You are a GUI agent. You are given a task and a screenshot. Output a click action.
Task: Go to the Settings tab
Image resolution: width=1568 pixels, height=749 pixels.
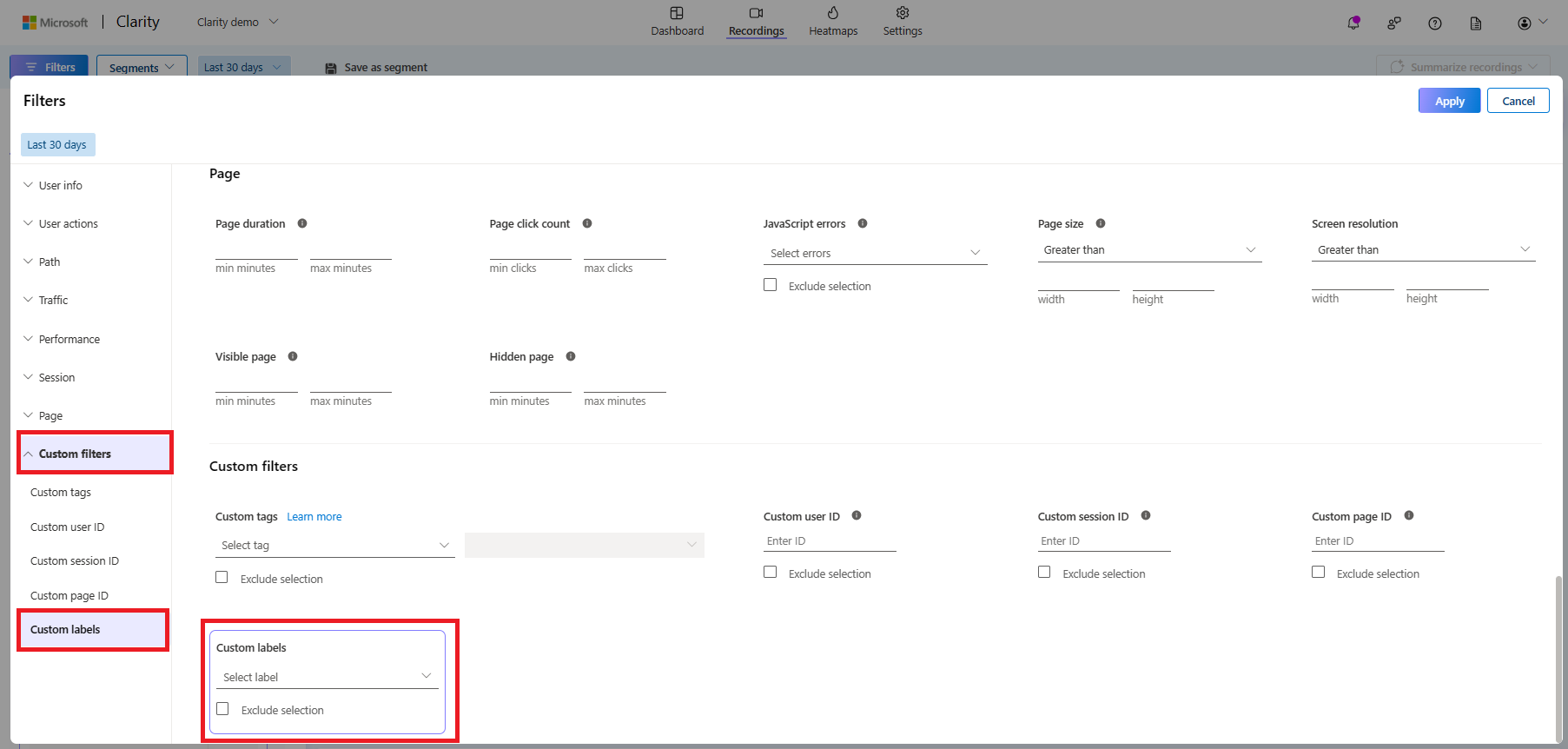coord(903,22)
